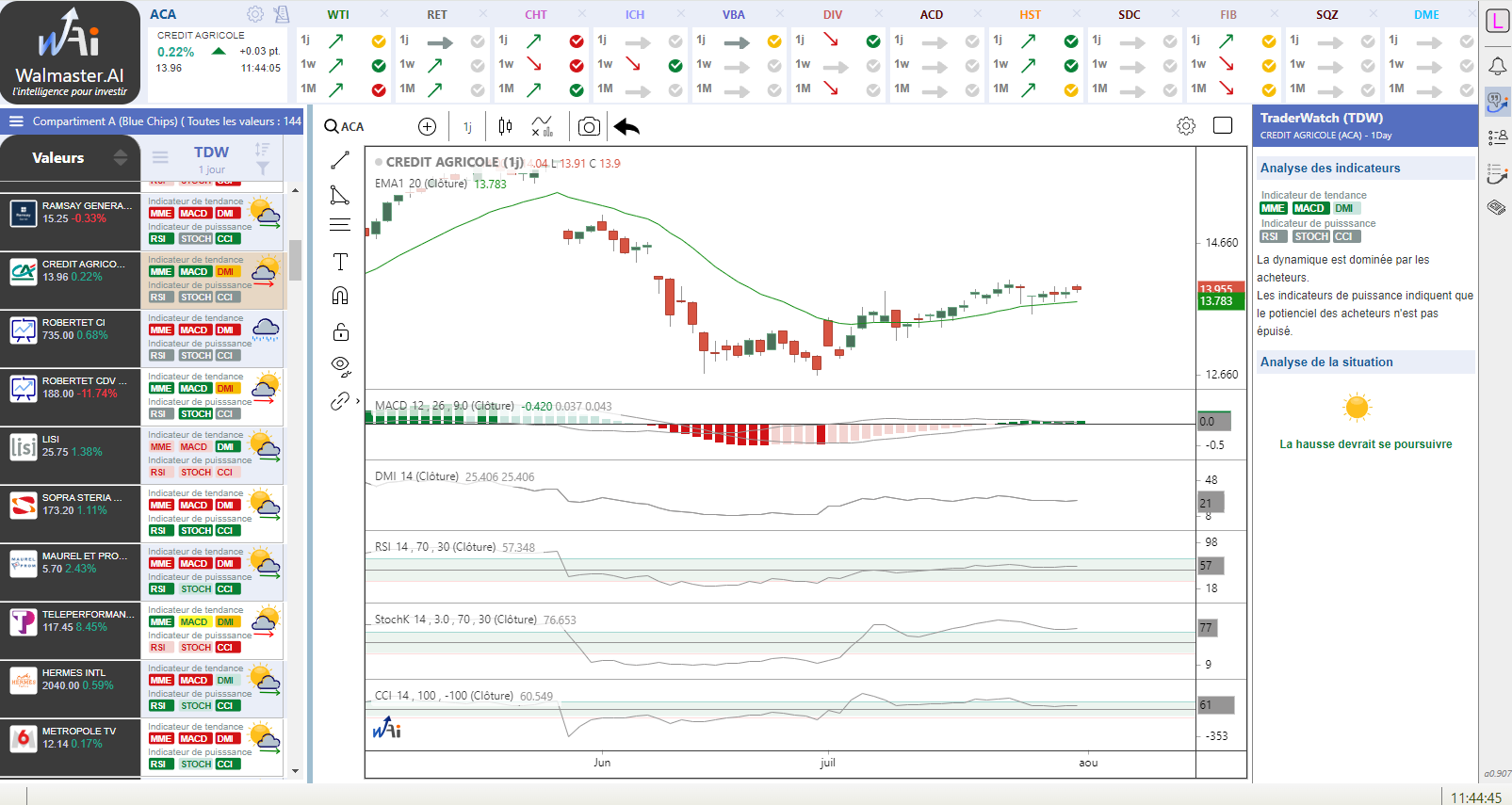Click the MACD indicator in analysis panel
This screenshot has width=1512, height=805.
tap(1309, 209)
